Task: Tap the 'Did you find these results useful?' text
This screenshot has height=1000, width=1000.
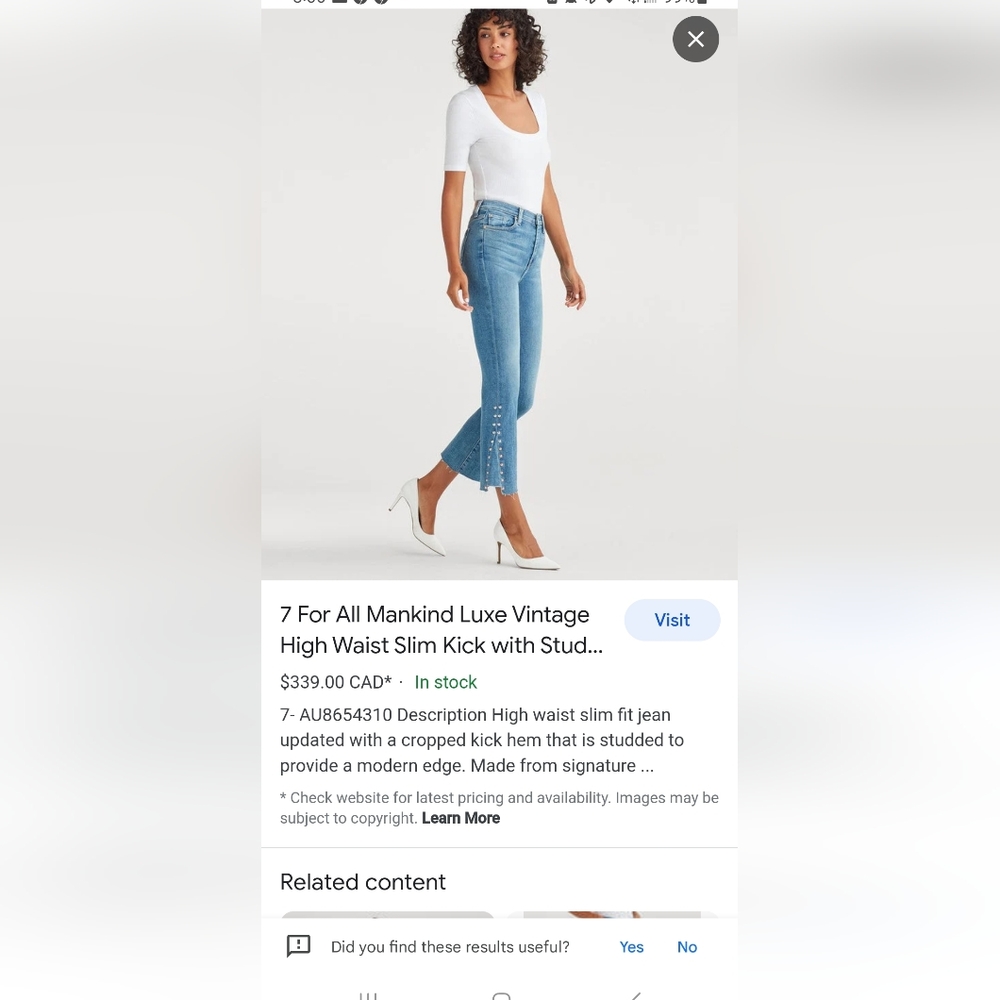Action: point(450,947)
